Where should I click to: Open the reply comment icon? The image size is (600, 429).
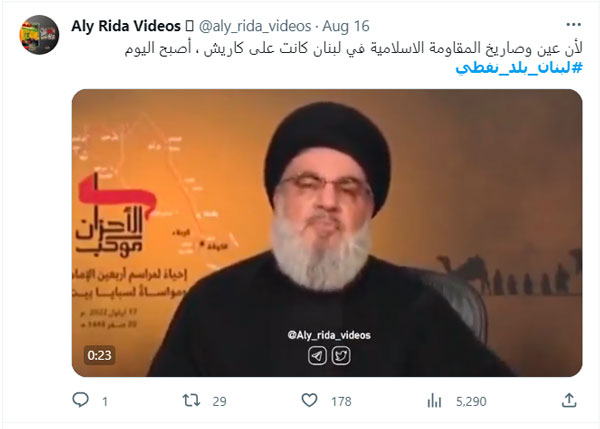pos(80,400)
